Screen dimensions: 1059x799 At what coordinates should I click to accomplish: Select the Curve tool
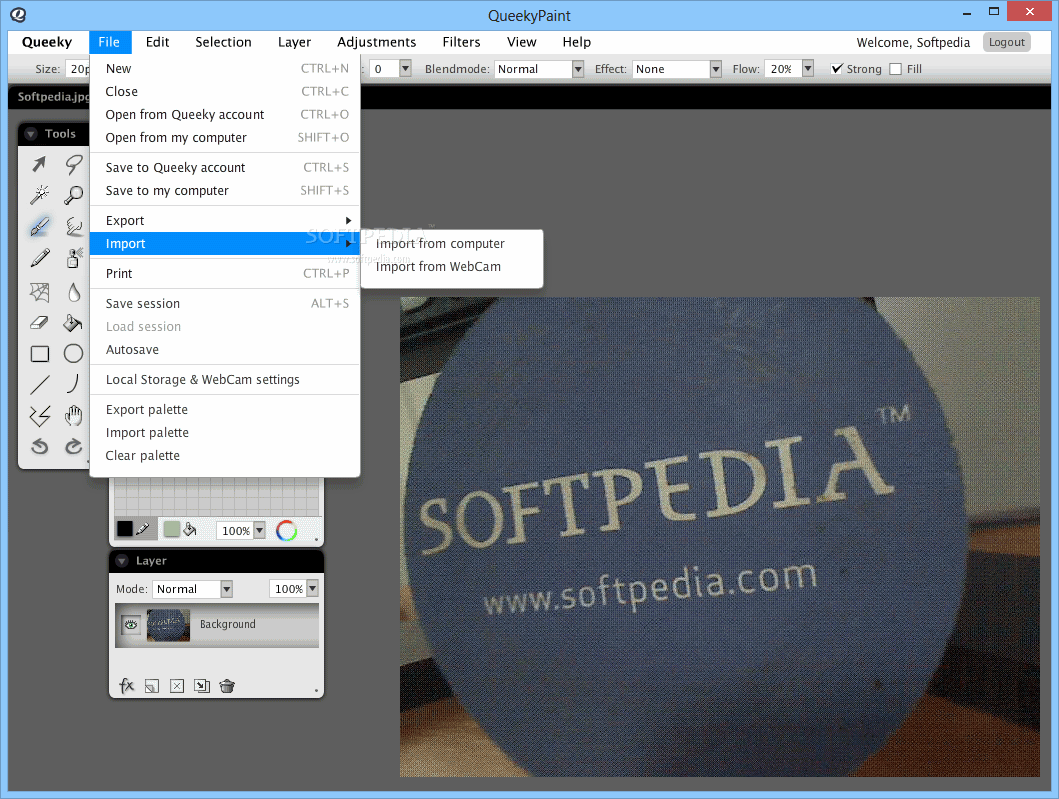coord(74,384)
